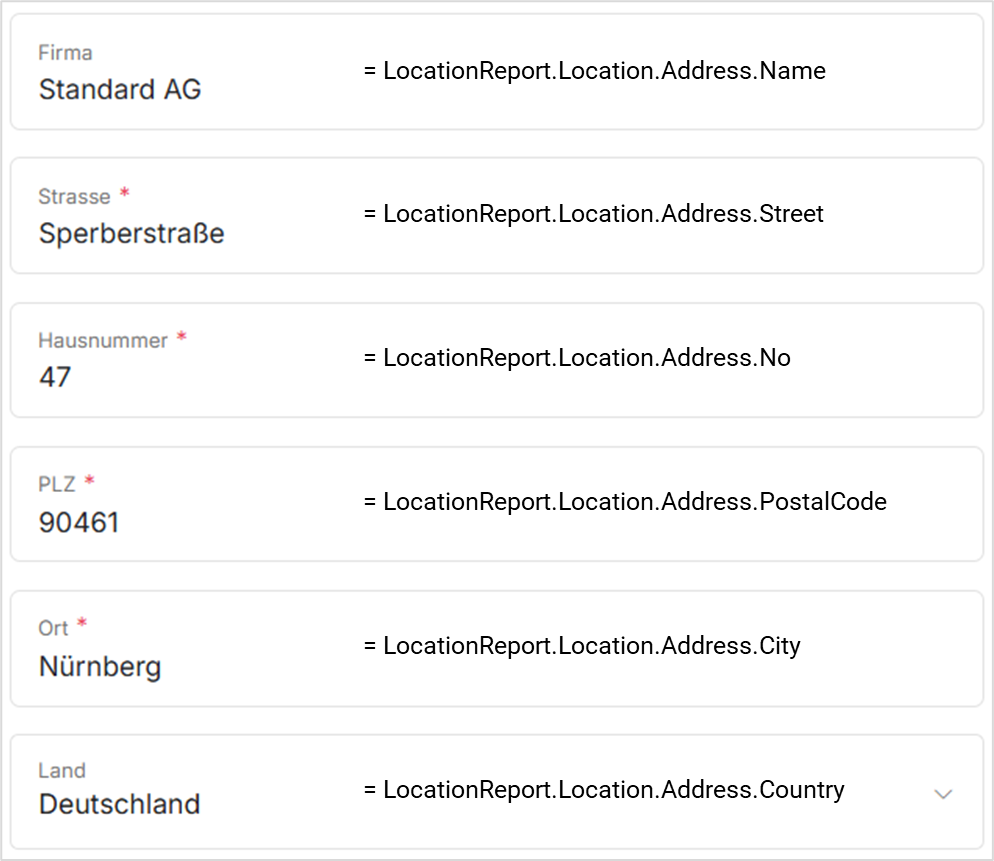Image resolution: width=994 pixels, height=861 pixels.
Task: Click the Land field label
Action: [62, 770]
